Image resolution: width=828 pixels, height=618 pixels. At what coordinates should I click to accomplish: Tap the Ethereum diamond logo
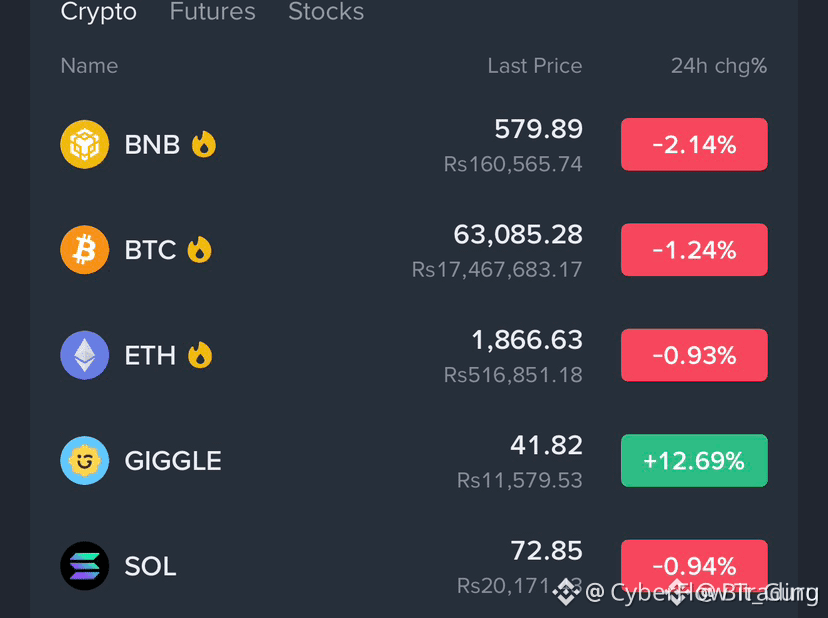click(84, 355)
